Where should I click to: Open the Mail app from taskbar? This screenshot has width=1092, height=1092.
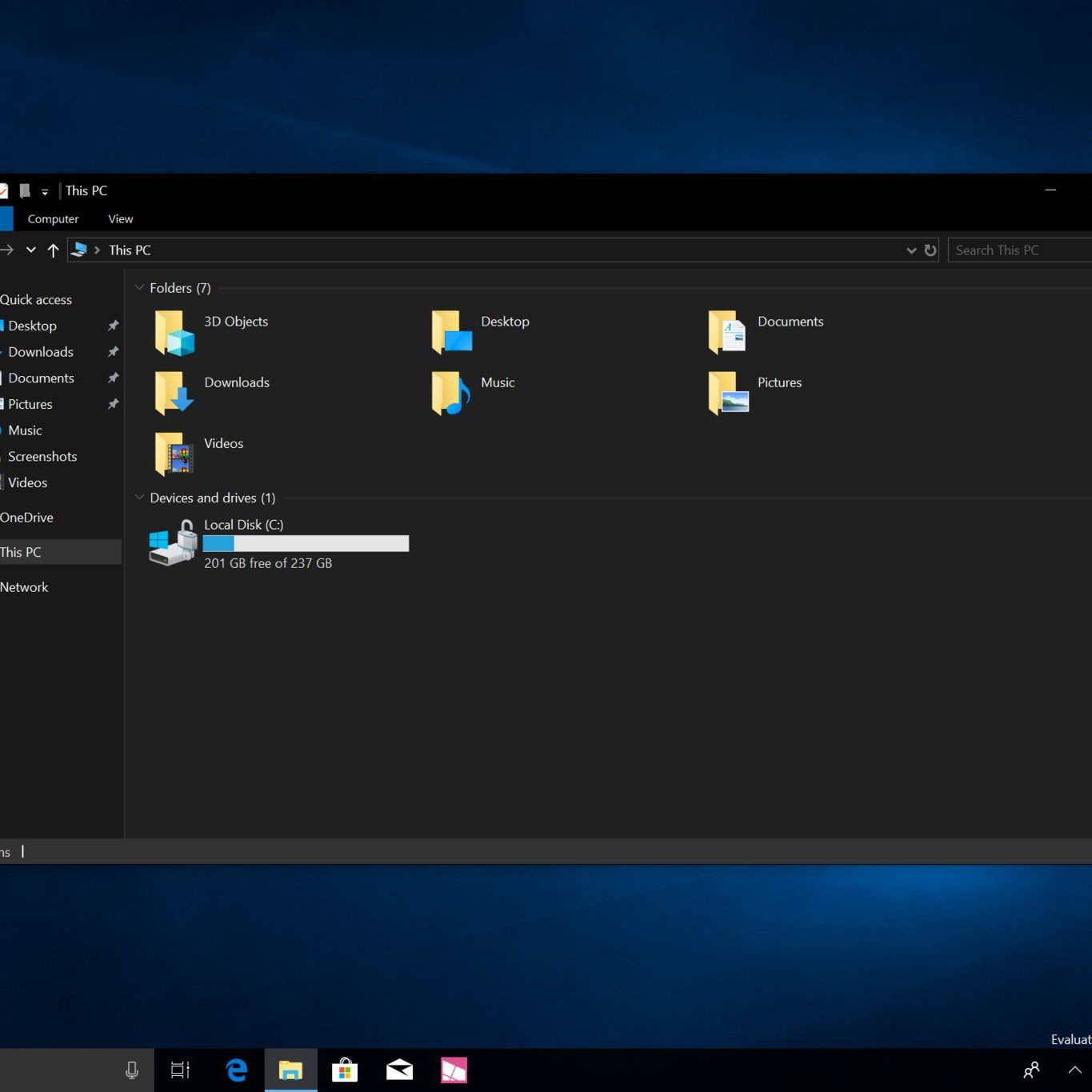399,1070
